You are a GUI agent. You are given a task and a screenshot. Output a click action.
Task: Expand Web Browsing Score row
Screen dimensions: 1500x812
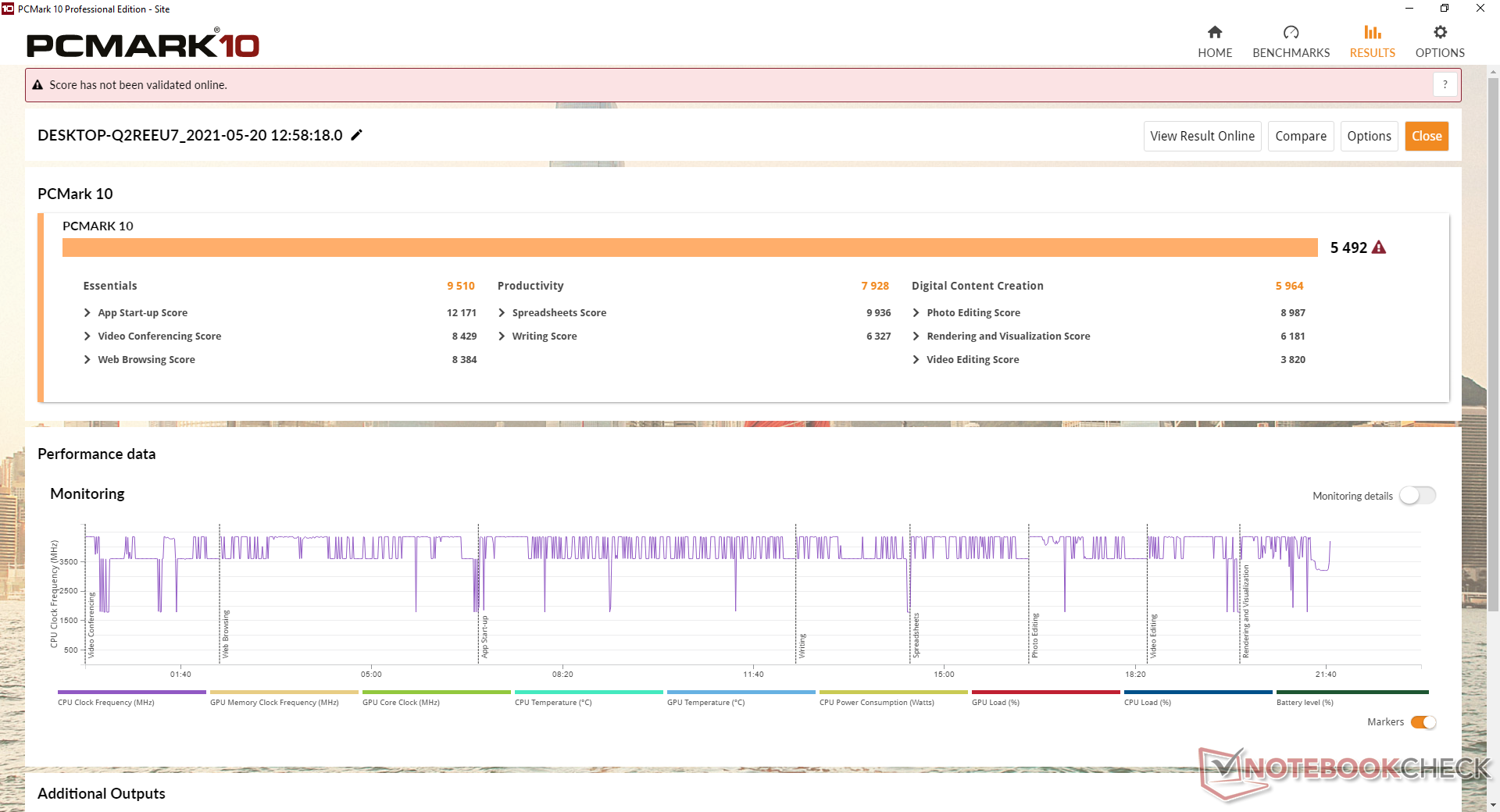coord(87,359)
